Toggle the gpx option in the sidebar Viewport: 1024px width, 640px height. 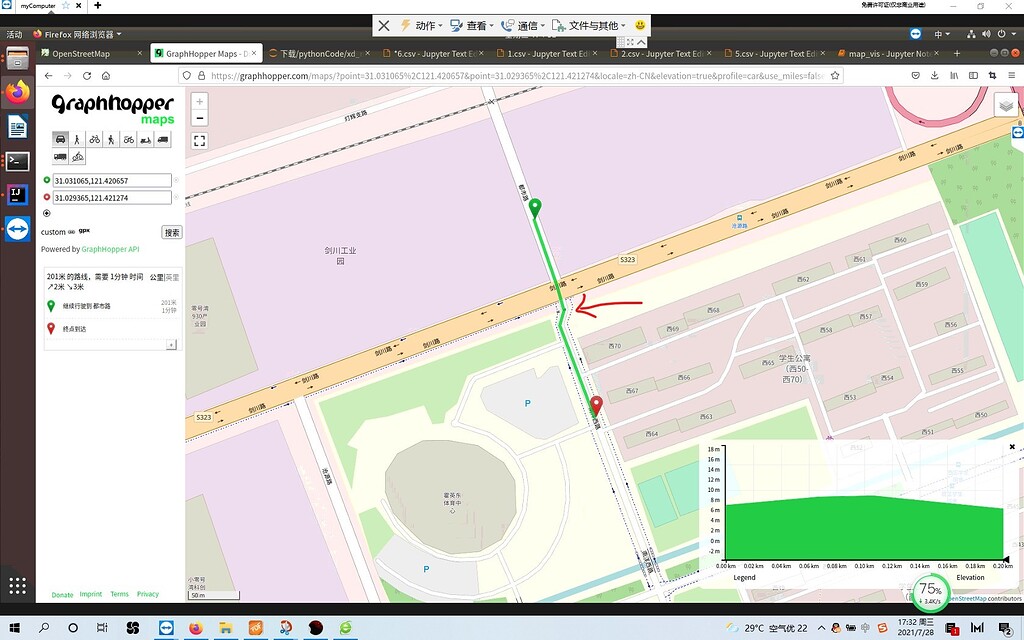pos(84,231)
